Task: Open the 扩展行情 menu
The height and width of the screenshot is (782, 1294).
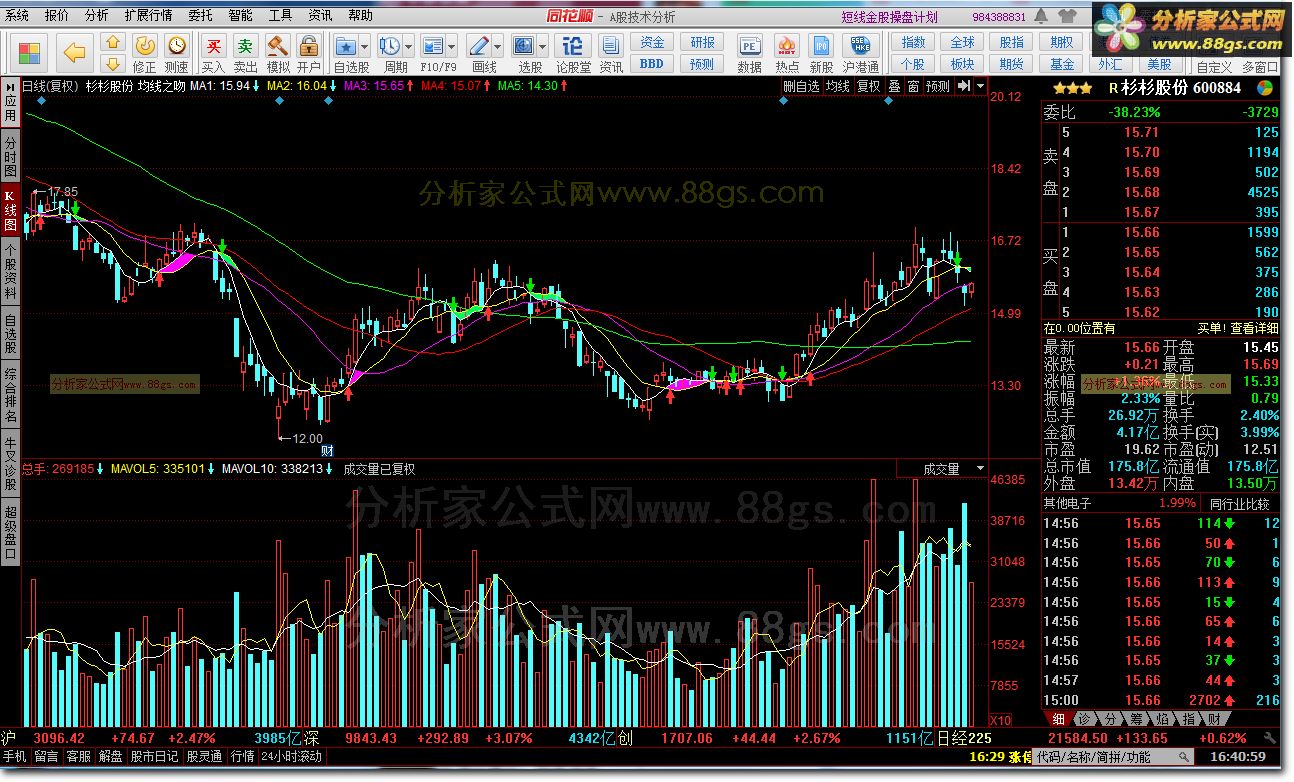Action: (x=148, y=16)
